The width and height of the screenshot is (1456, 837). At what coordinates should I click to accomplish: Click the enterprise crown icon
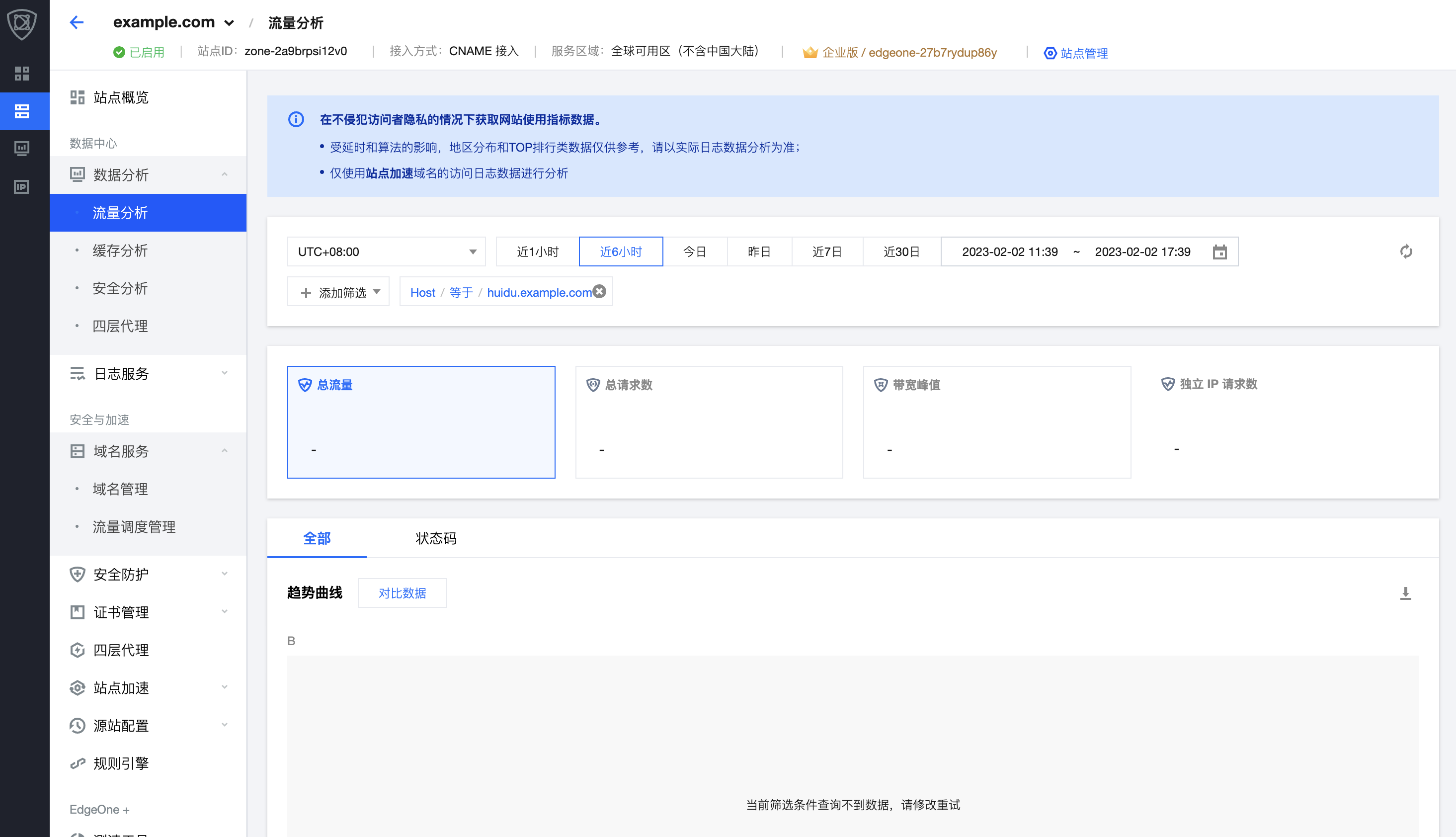click(810, 52)
